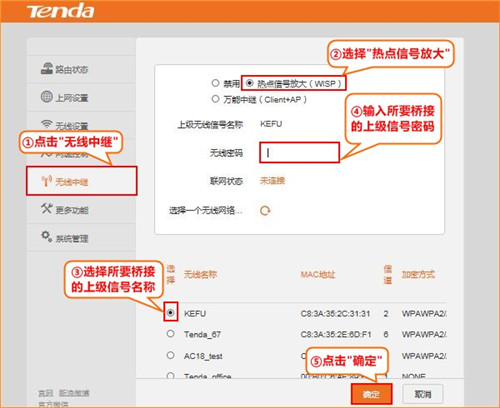Screen dimensions: 500x408
Task: Click the orange 确定 button
Action: click(371, 394)
